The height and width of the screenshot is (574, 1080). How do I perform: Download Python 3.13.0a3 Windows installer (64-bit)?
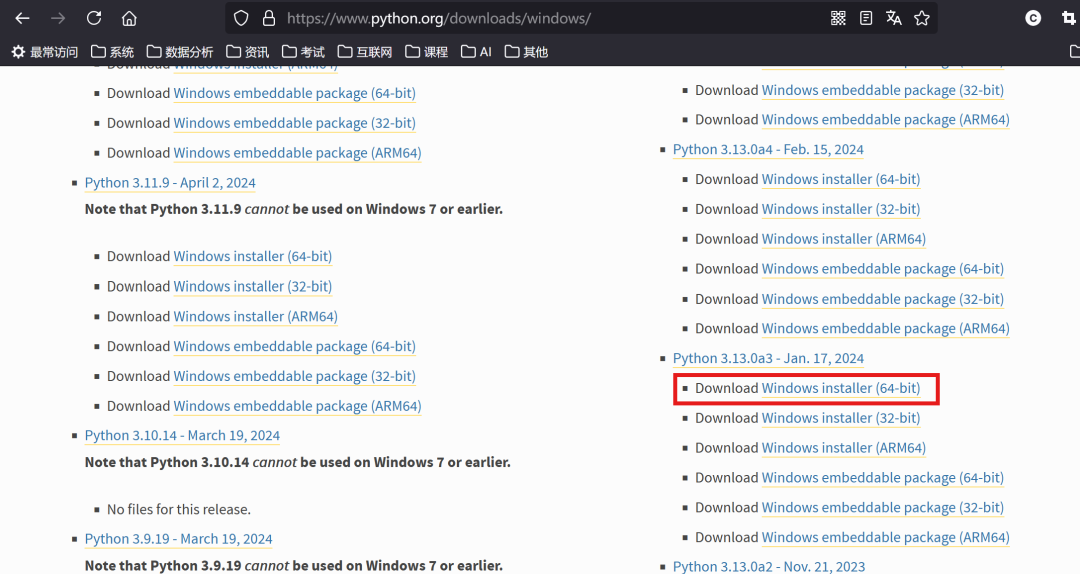(841, 388)
